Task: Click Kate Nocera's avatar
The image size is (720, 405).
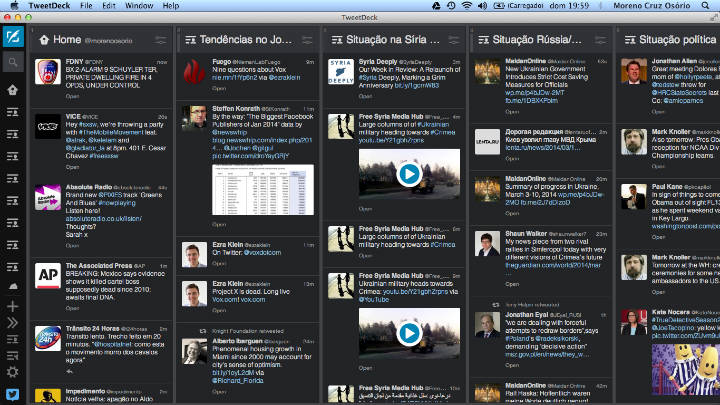Action: coord(634,322)
